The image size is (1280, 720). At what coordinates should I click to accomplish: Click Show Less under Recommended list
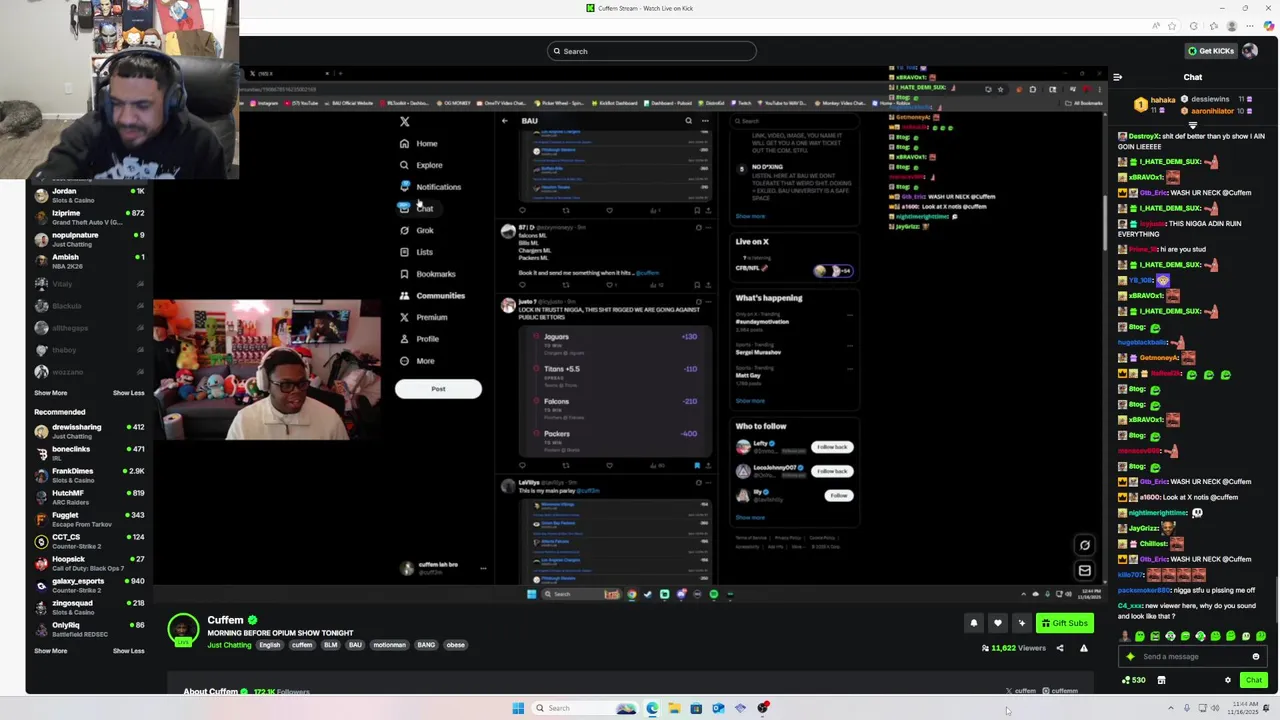tap(128, 651)
